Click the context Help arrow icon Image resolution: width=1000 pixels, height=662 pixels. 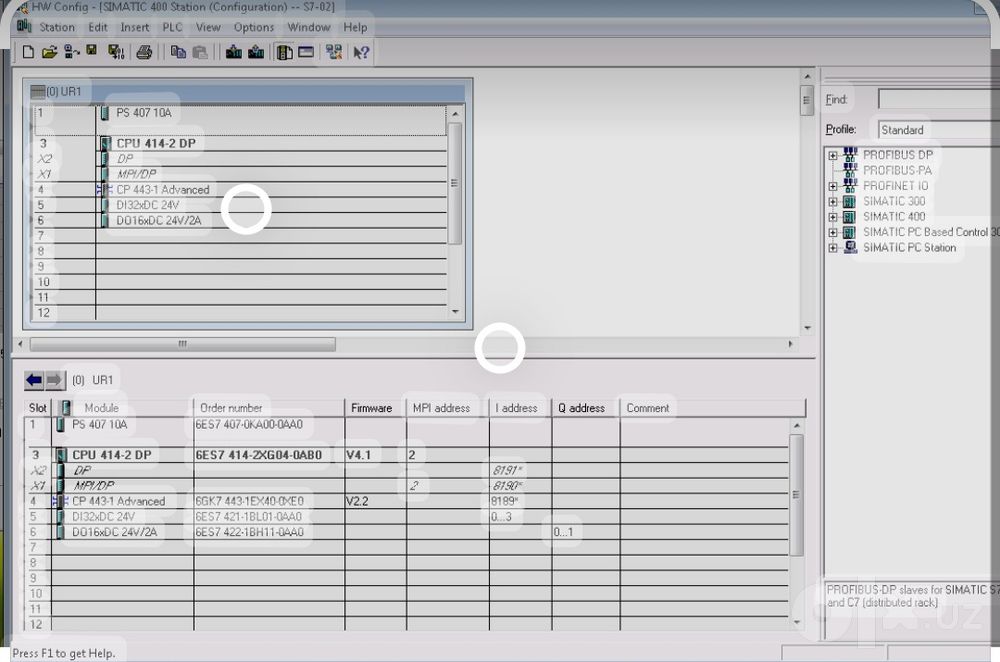tap(361, 52)
